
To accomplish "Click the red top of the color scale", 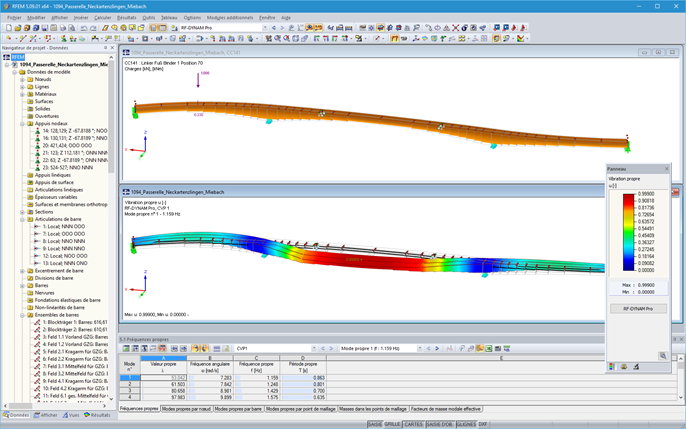I will [629, 198].
